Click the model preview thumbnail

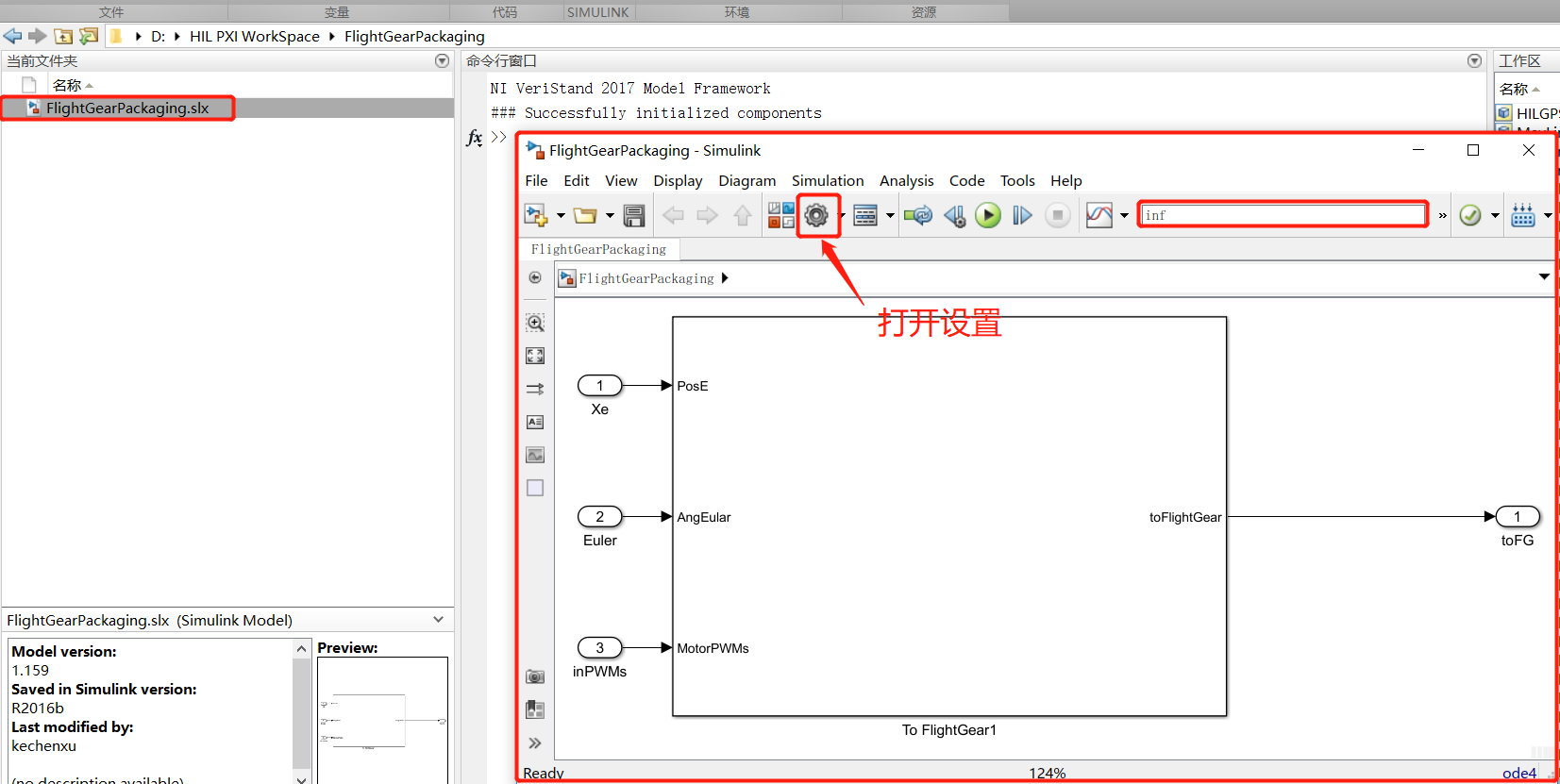coord(382,720)
